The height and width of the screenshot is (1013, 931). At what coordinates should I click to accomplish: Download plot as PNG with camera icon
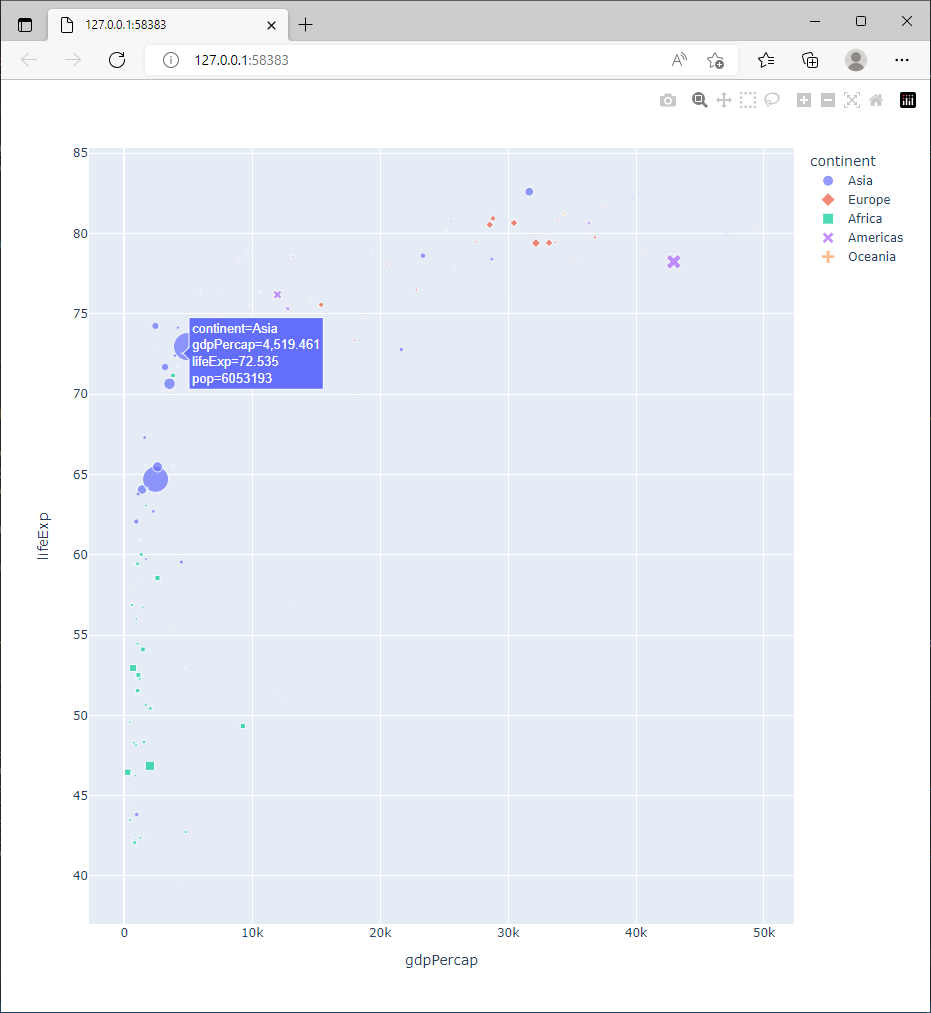(668, 100)
